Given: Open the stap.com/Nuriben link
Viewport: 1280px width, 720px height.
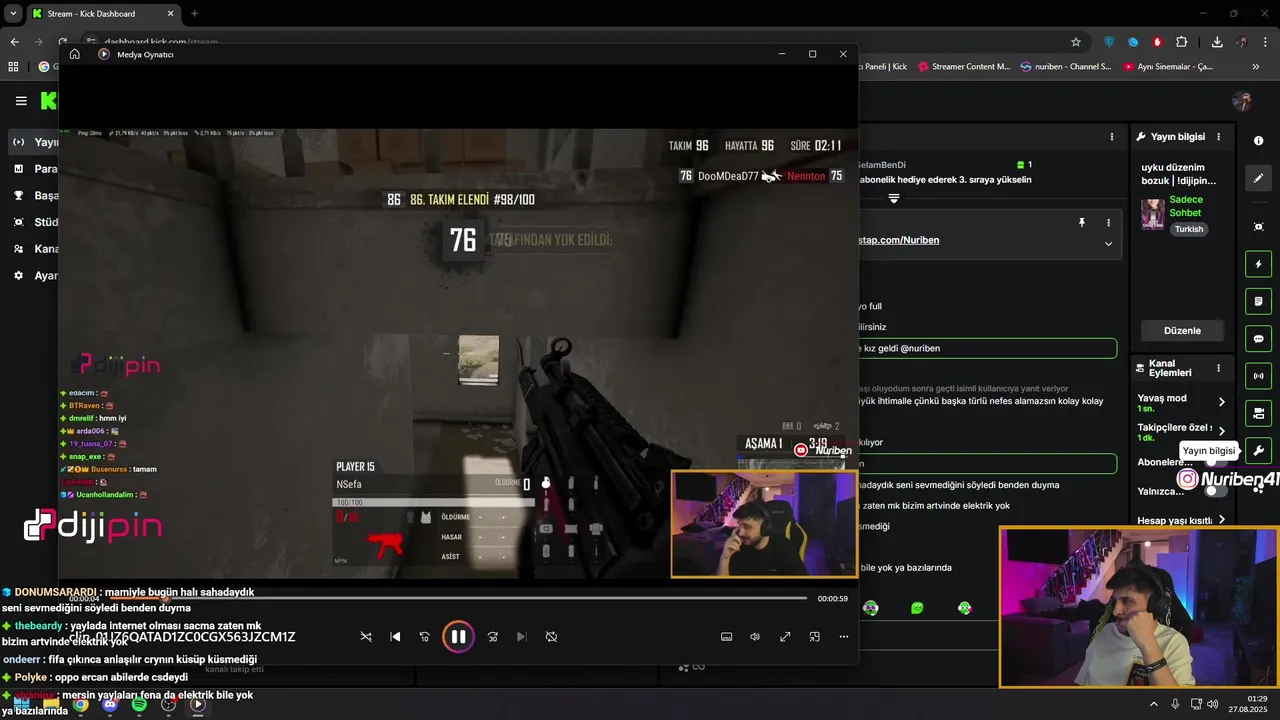Looking at the screenshot, I should coord(899,240).
